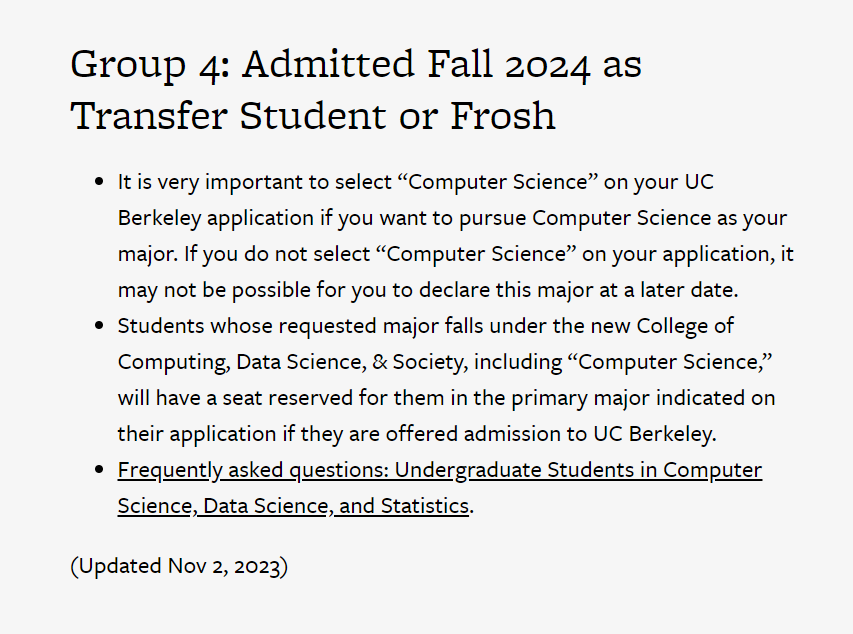The width and height of the screenshot is (853, 634).
Task: Click the "(Updated Nov 2, 2023)" note
Action: coord(179,566)
